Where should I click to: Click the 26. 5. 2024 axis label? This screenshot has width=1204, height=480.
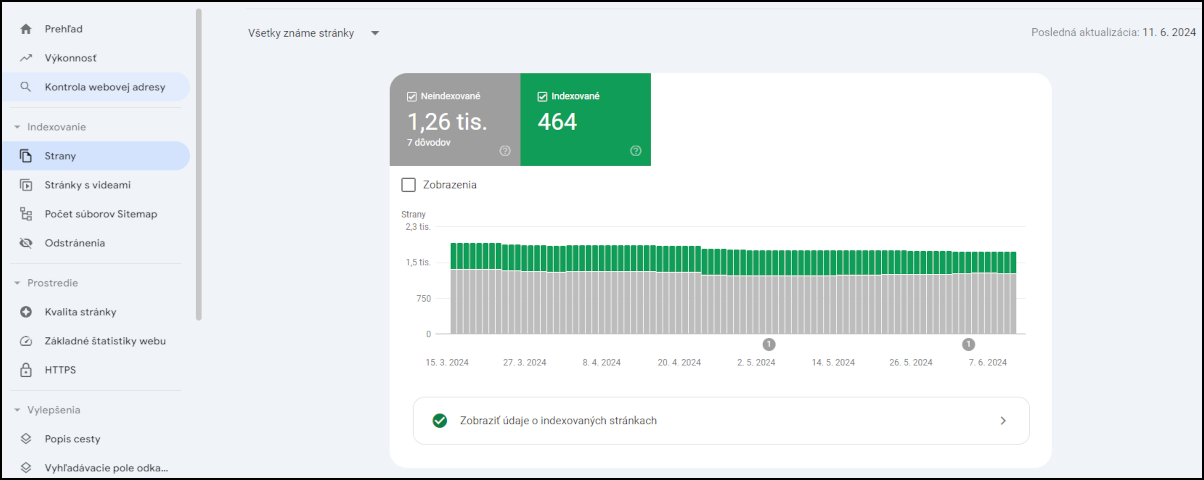912,363
